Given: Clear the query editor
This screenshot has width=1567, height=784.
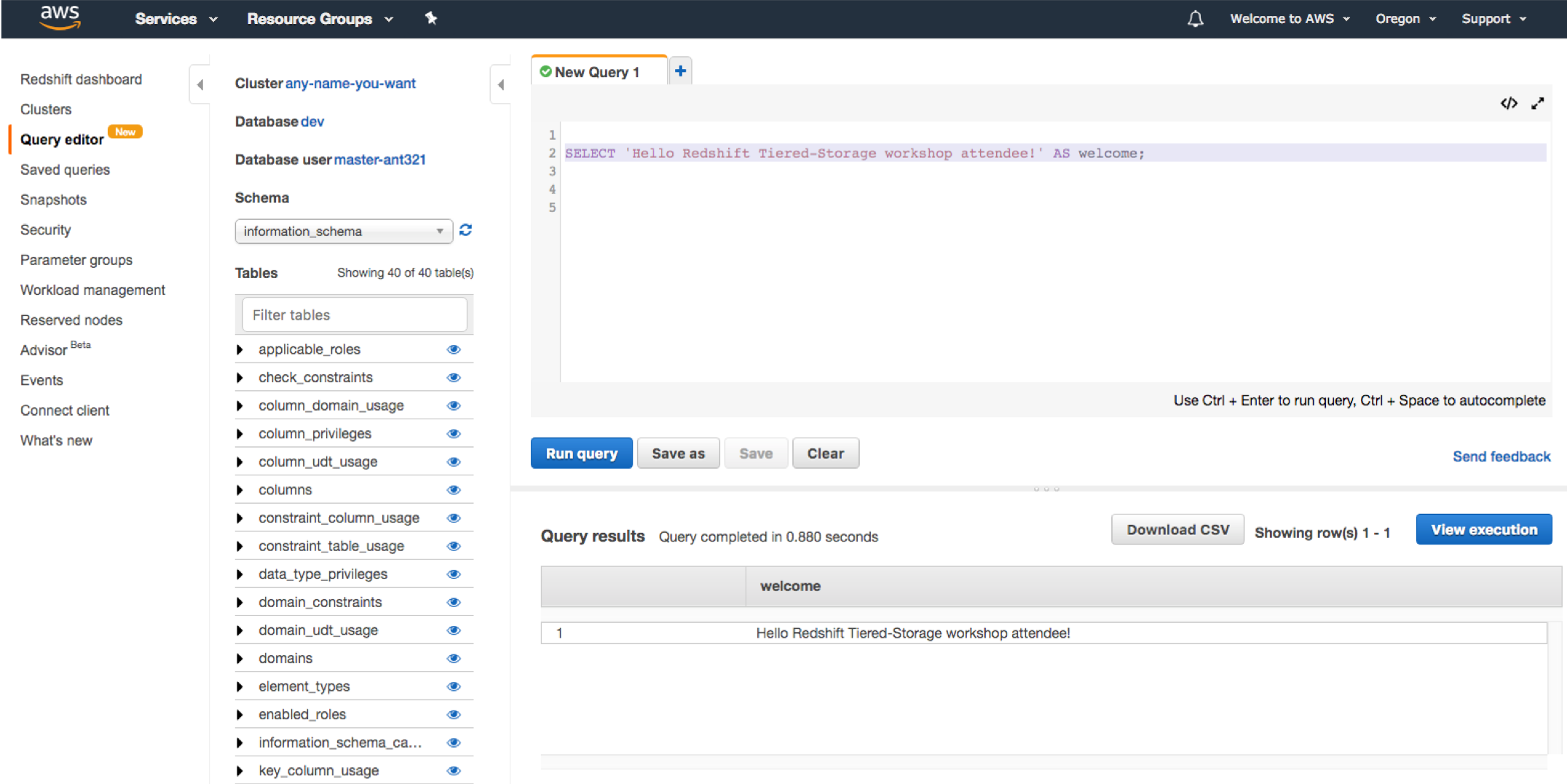Looking at the screenshot, I should pyautogui.click(x=825, y=454).
